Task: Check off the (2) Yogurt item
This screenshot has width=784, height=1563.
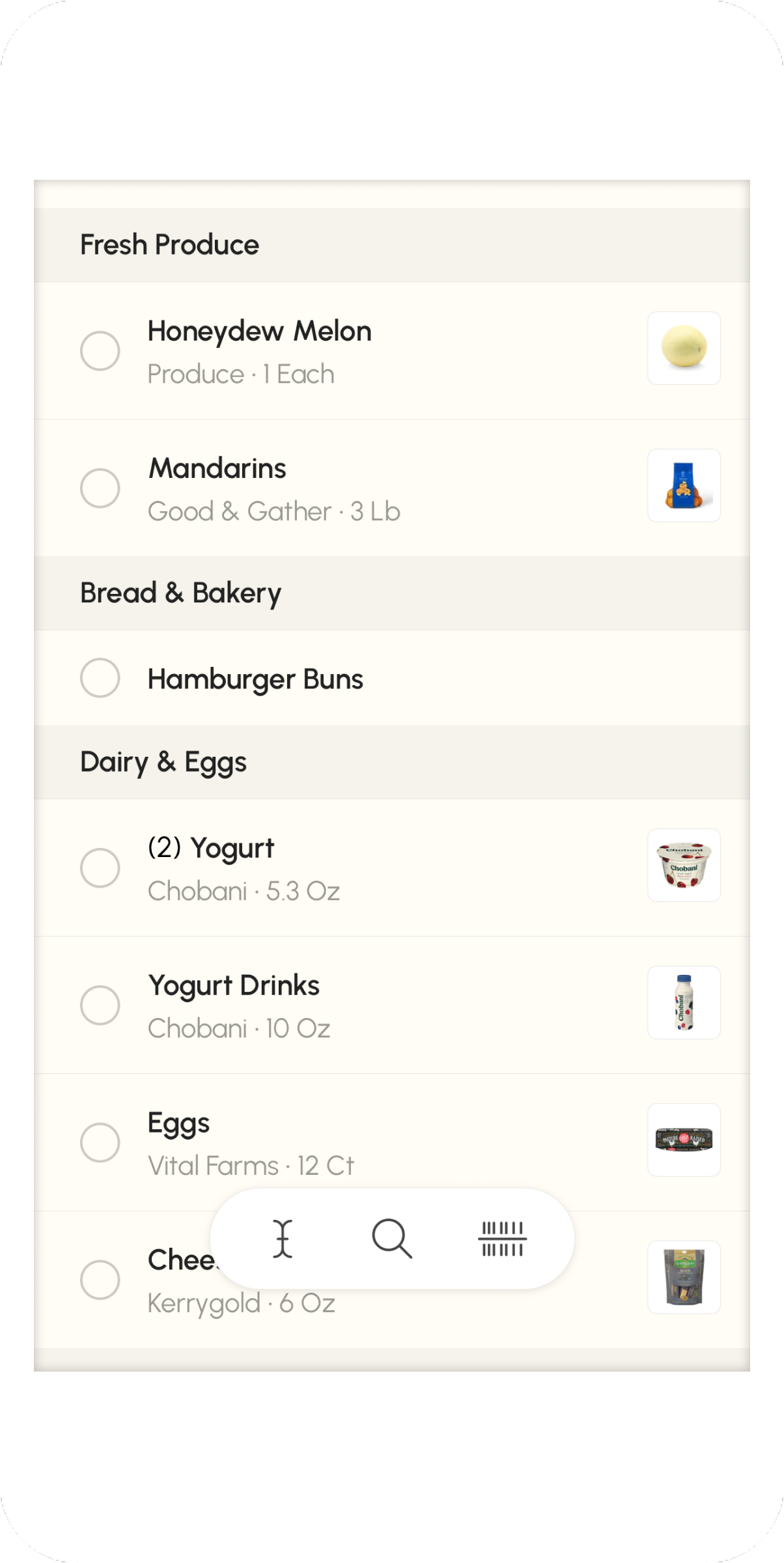Action: pyautogui.click(x=100, y=868)
